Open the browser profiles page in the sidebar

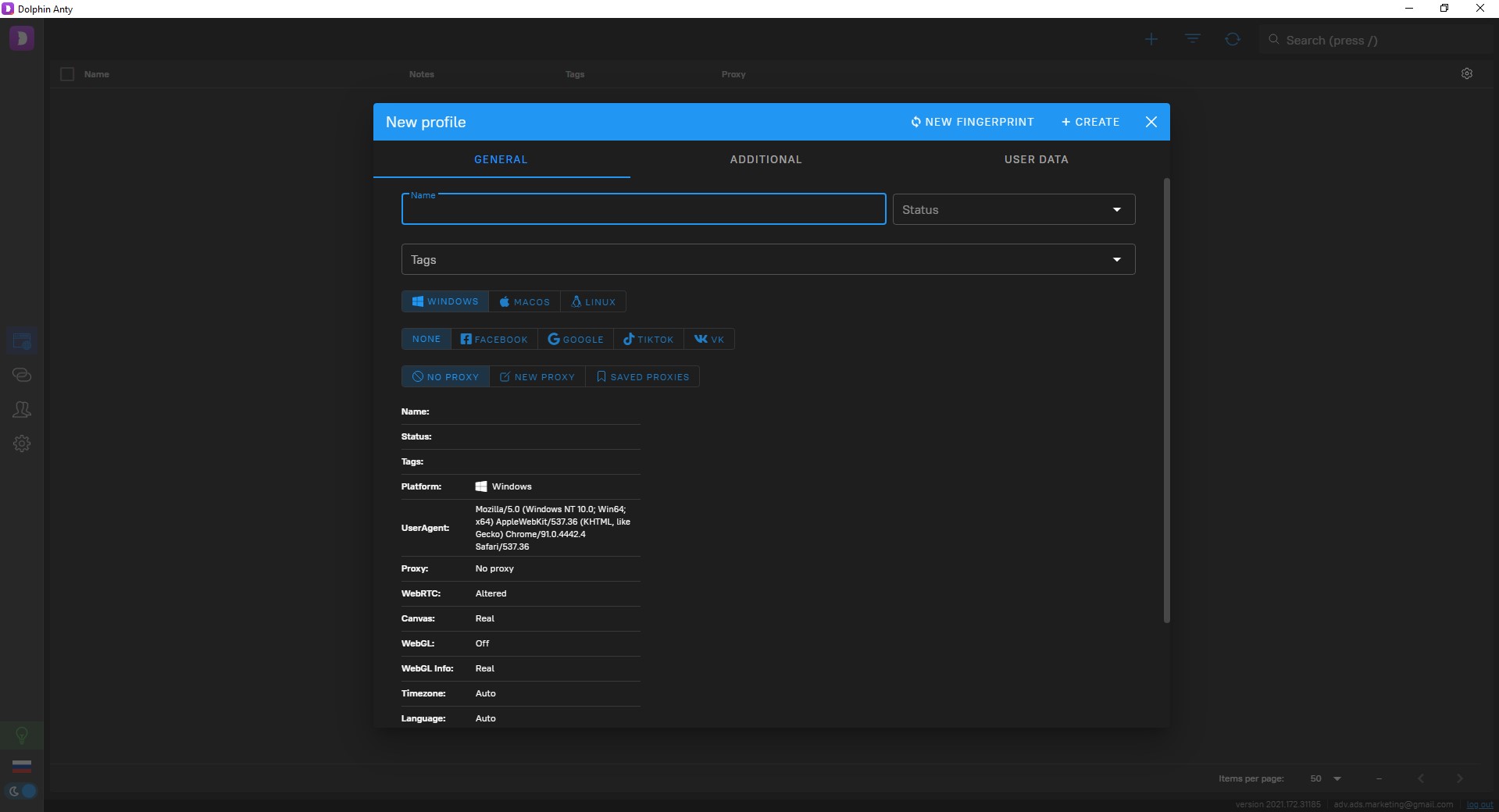tap(22, 340)
